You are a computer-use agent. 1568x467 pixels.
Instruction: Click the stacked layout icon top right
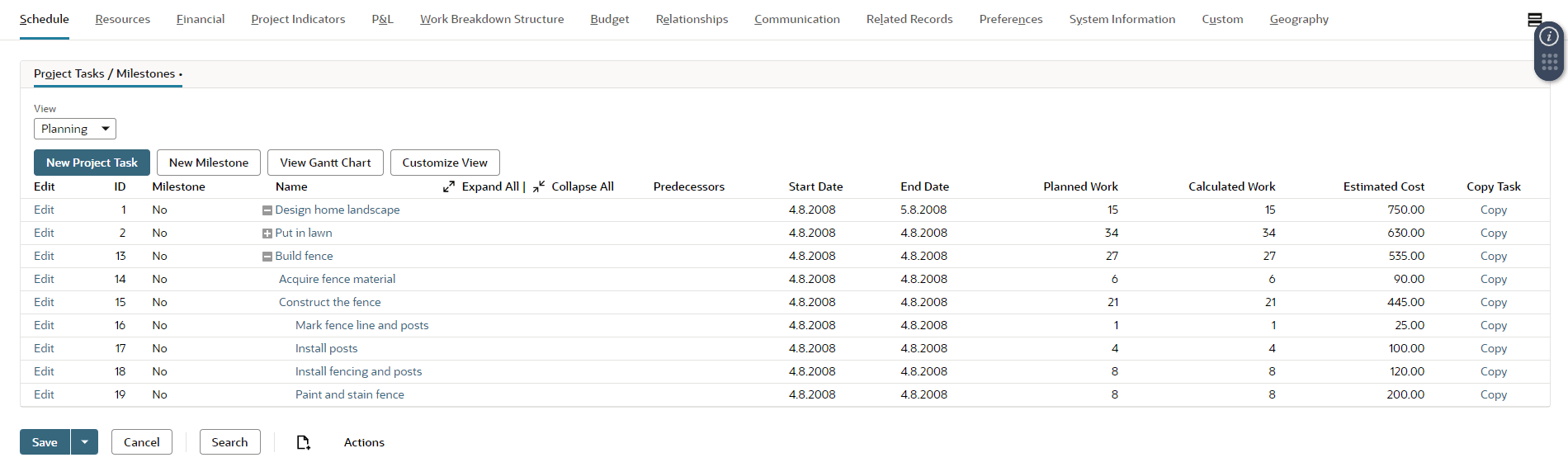pos(1534,19)
